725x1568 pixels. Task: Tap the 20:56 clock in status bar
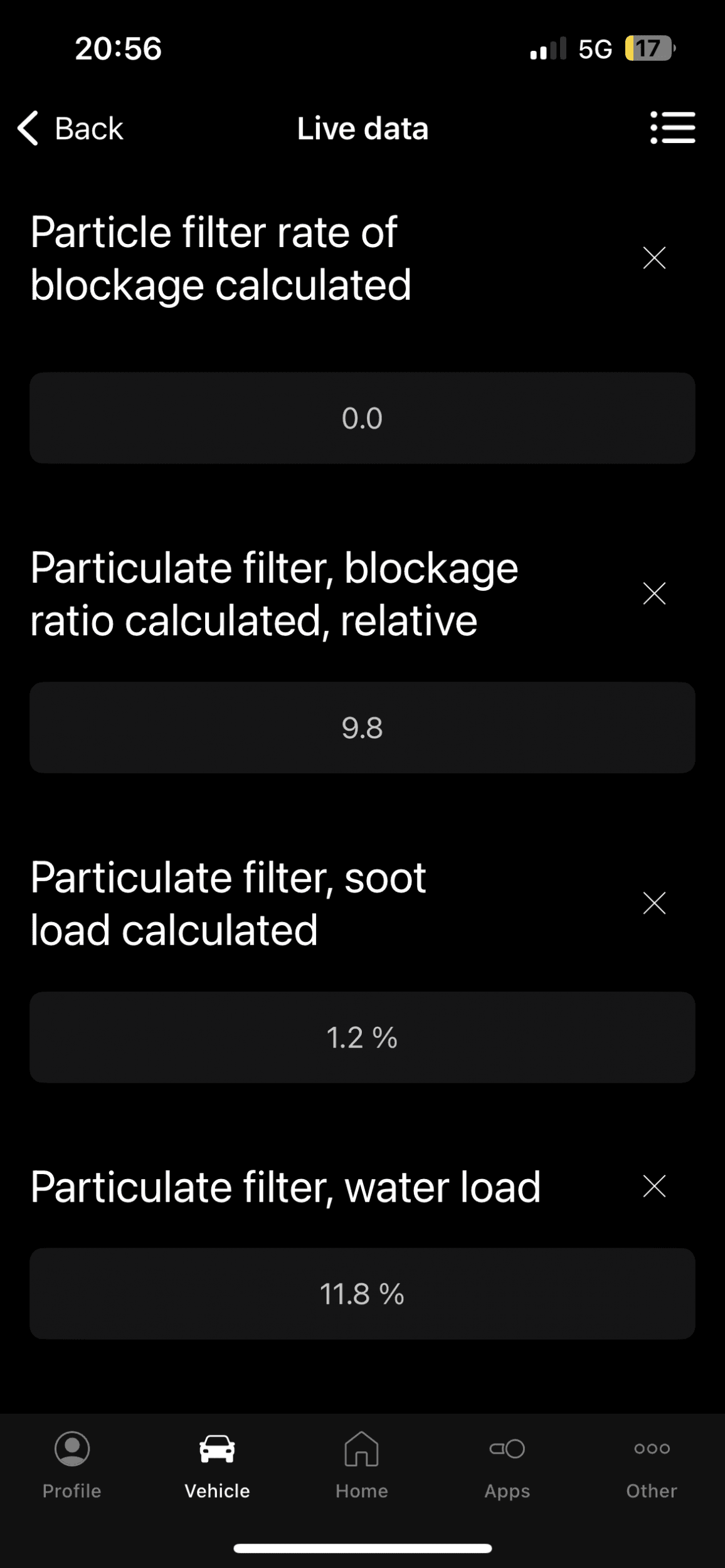(119, 48)
